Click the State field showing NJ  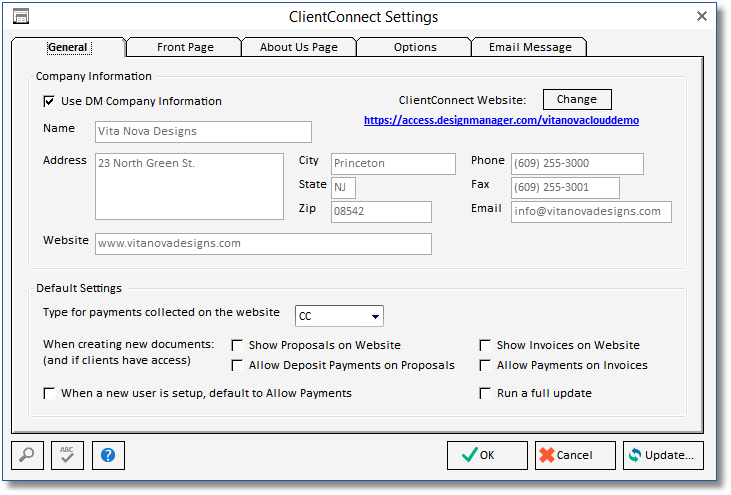[343, 188]
